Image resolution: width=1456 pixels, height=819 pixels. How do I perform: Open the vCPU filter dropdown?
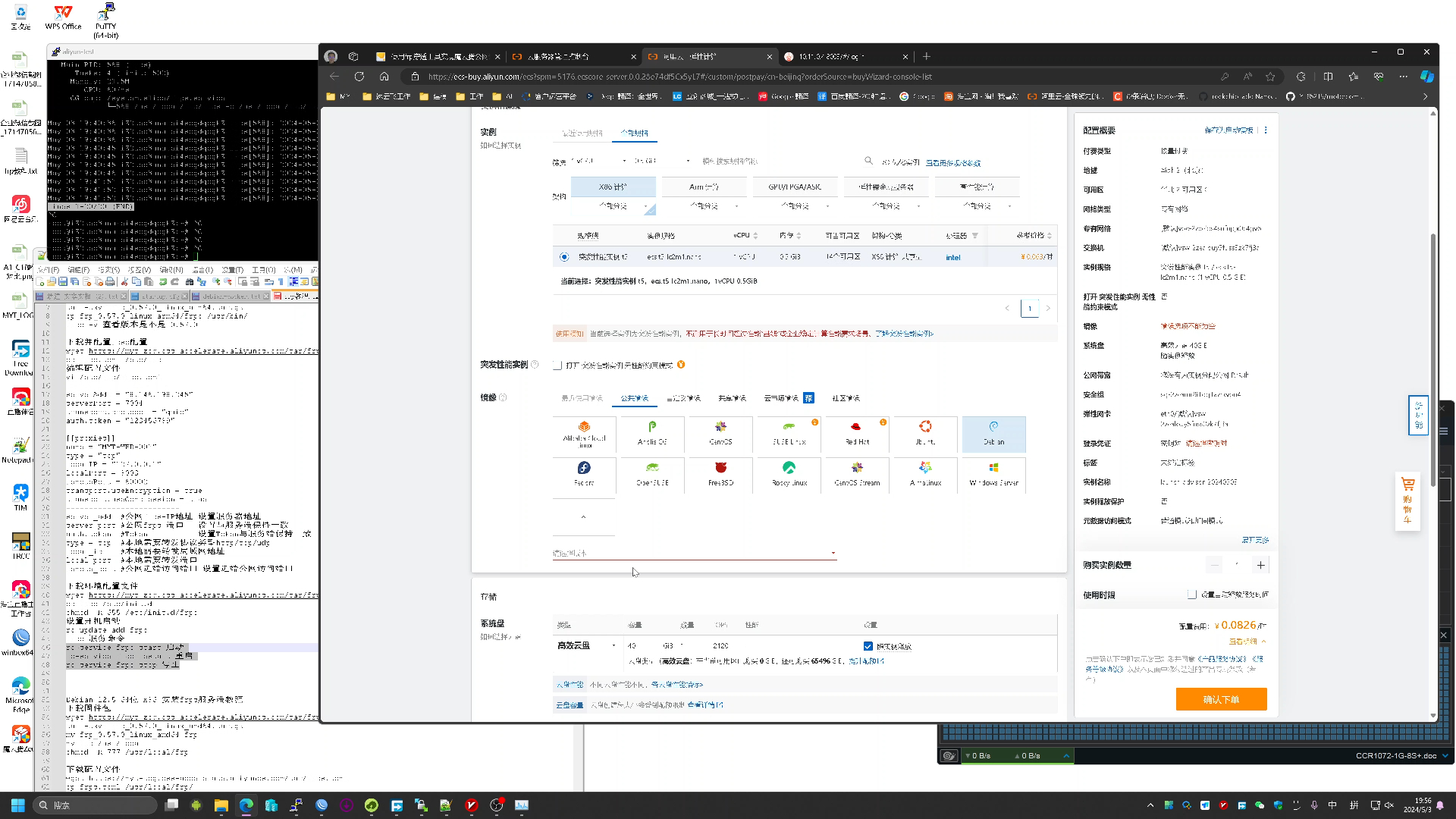[x=599, y=161]
